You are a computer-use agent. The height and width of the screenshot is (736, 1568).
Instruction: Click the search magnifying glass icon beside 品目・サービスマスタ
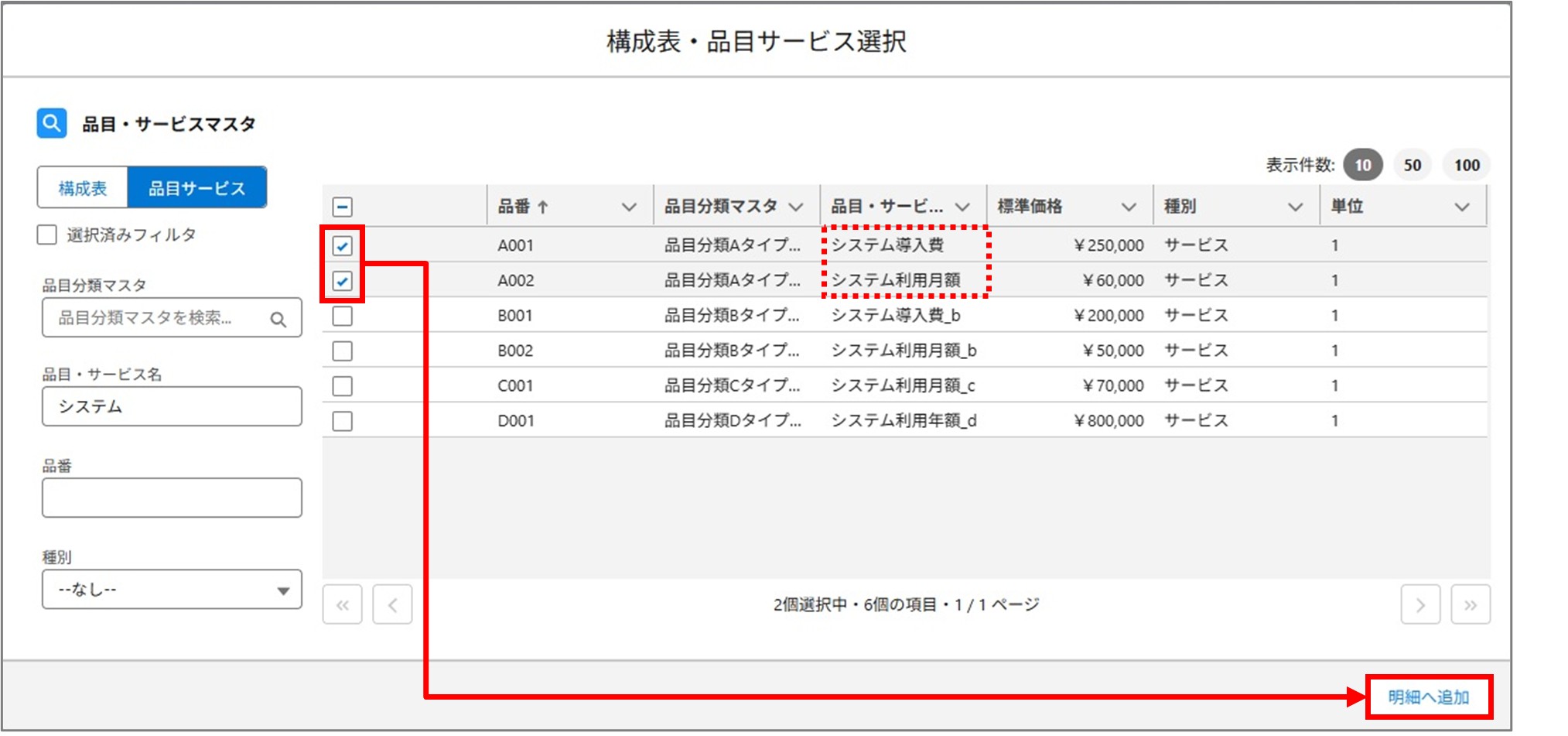[51, 122]
